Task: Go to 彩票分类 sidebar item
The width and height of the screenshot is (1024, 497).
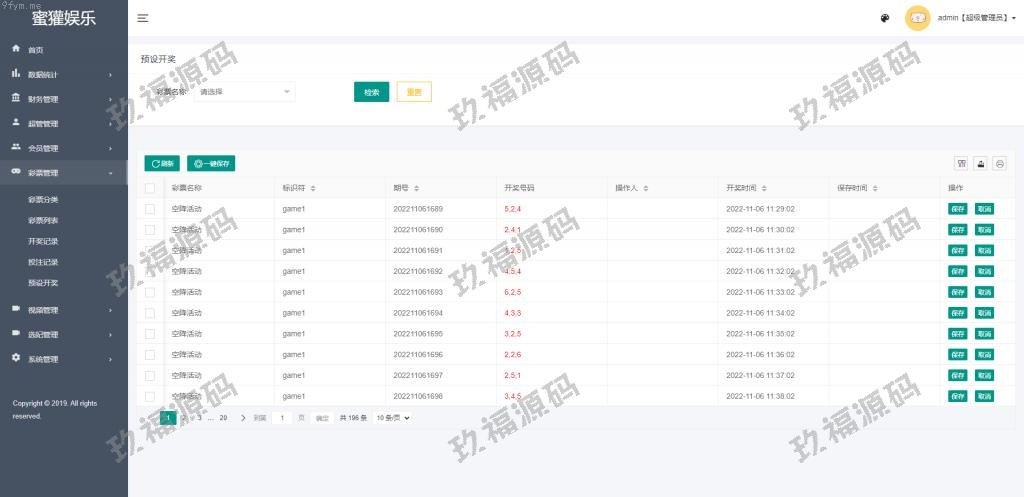Action: tap(43, 199)
